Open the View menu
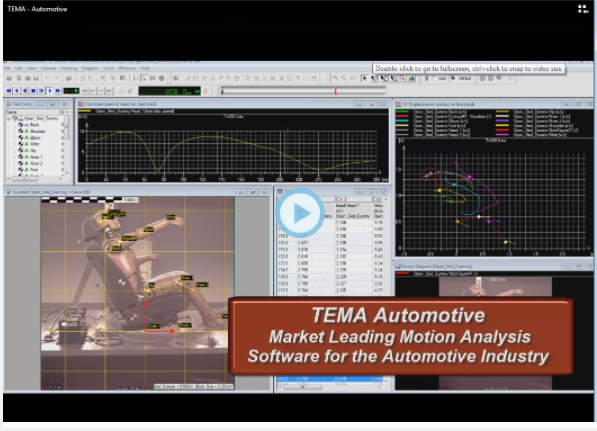Screen dimensions: 597x431 coord(32,68)
